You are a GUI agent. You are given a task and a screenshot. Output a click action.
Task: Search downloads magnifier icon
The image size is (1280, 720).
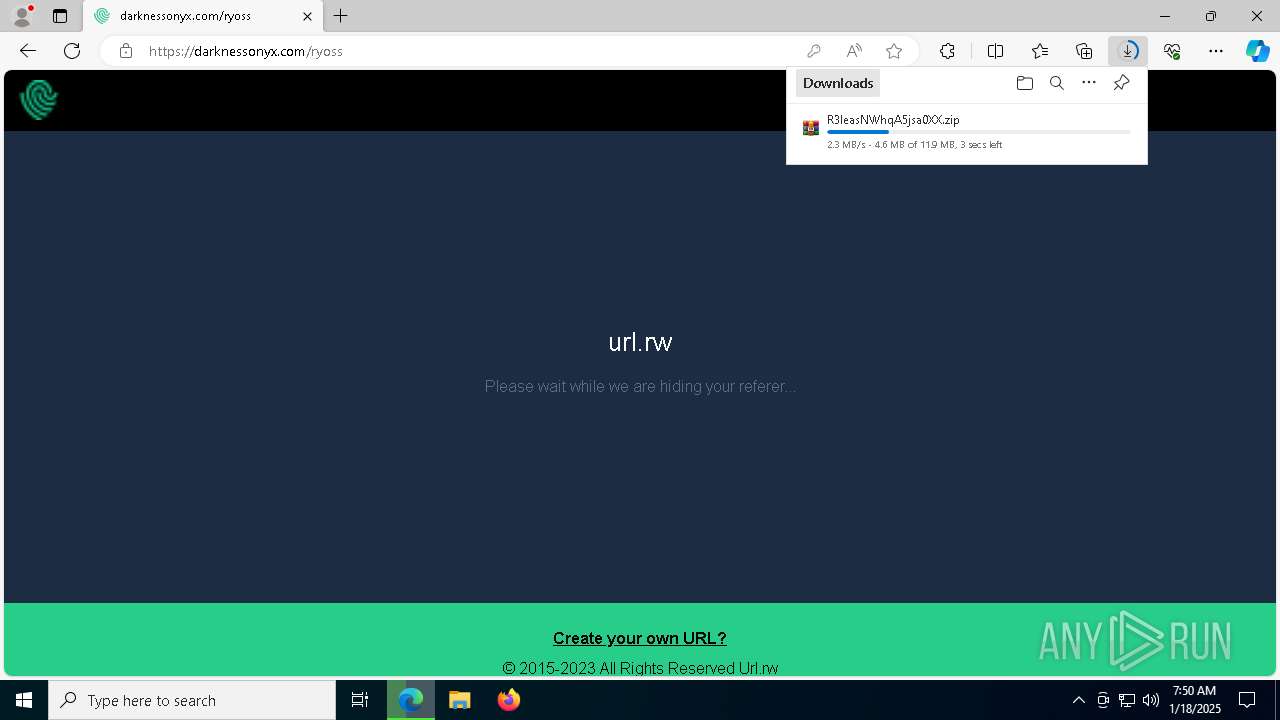[1056, 83]
